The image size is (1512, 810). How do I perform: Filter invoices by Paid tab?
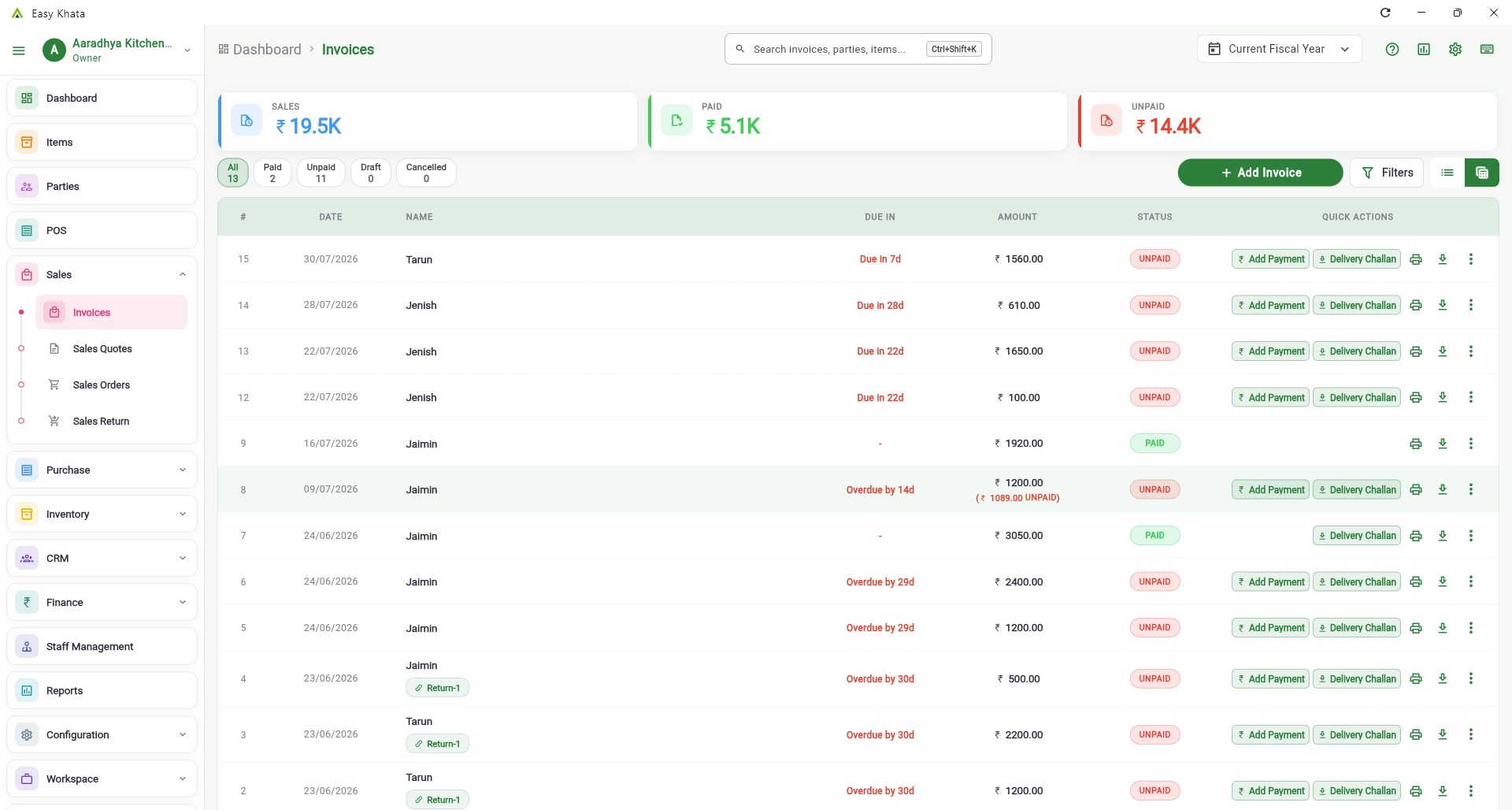pos(272,173)
